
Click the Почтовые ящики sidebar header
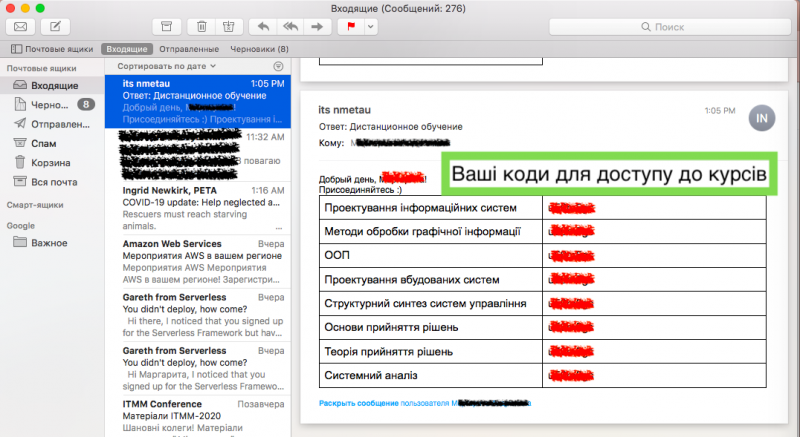click(x=41, y=68)
